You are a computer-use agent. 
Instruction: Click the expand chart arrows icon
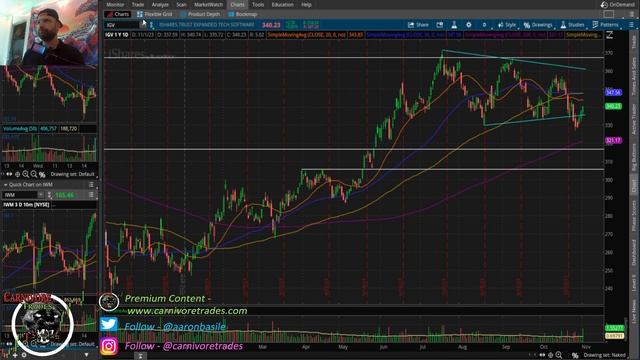click(610, 35)
